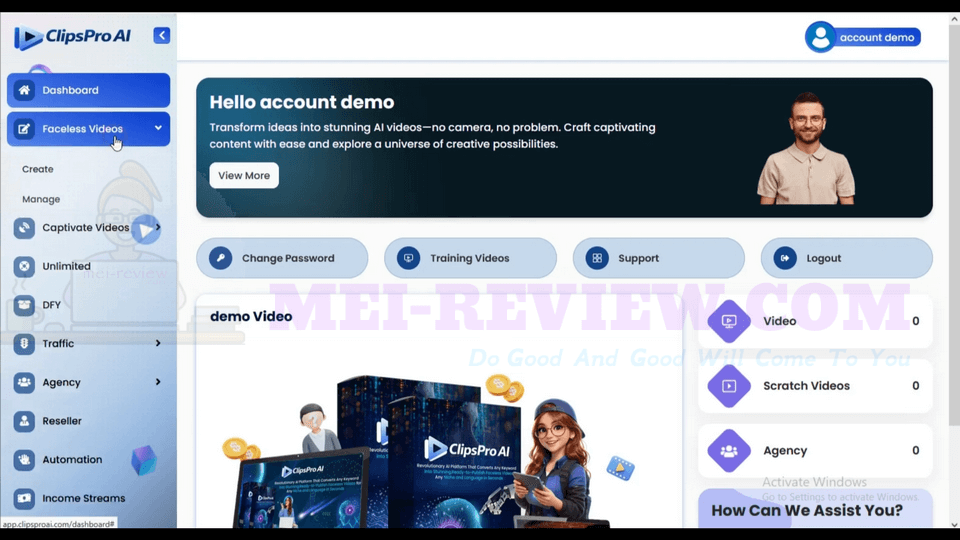The image size is (960, 540).
Task: Click the Change Password button
Action: pos(282,258)
